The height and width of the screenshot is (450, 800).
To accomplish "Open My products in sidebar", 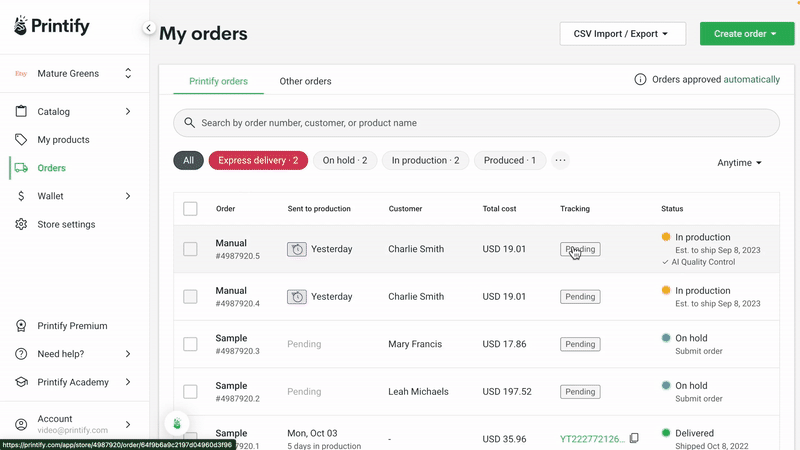I will (63, 139).
